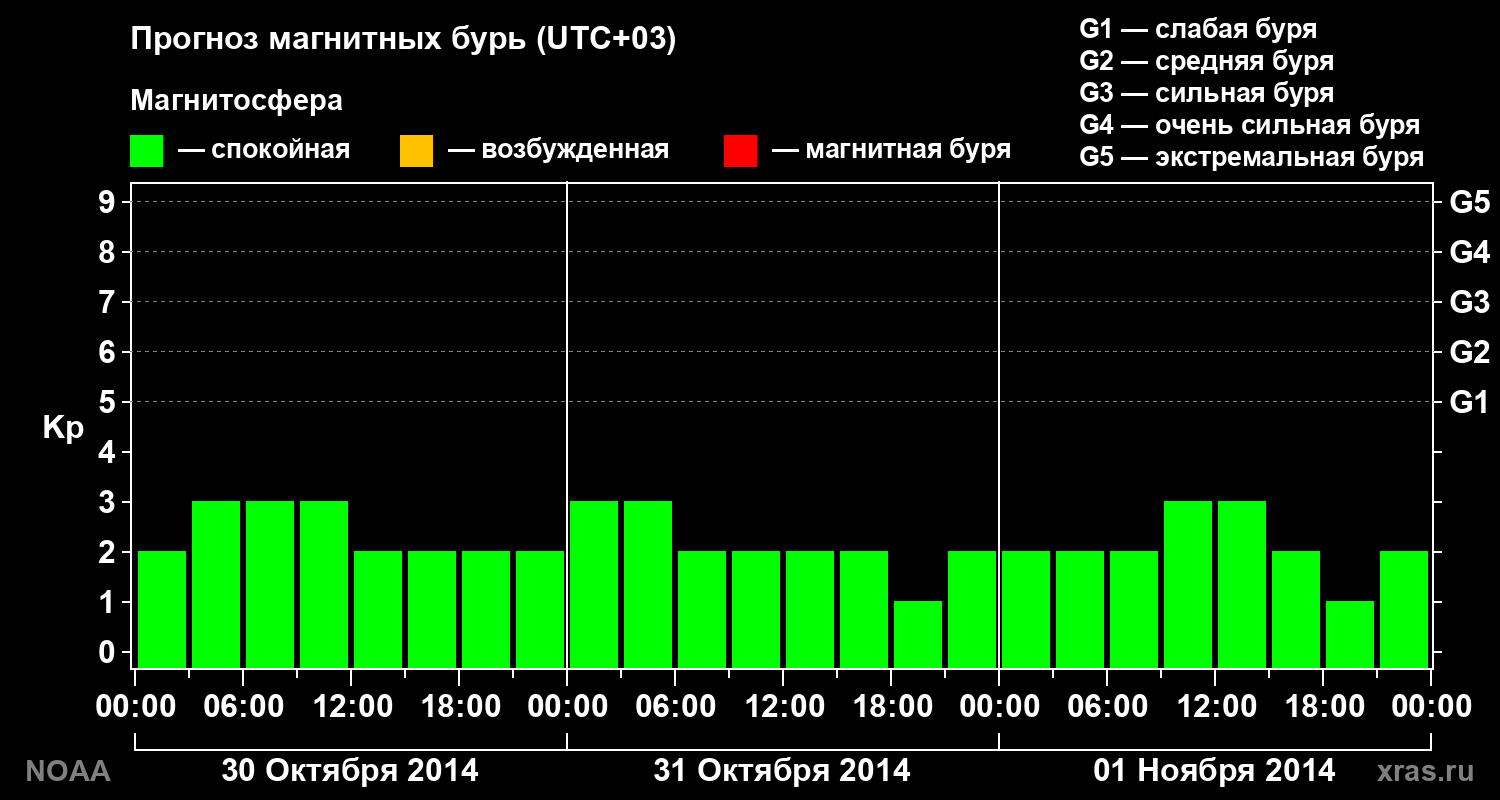The height and width of the screenshot is (800, 1500).
Task: Click the 'xras.ru' site label
Action: (x=1425, y=772)
